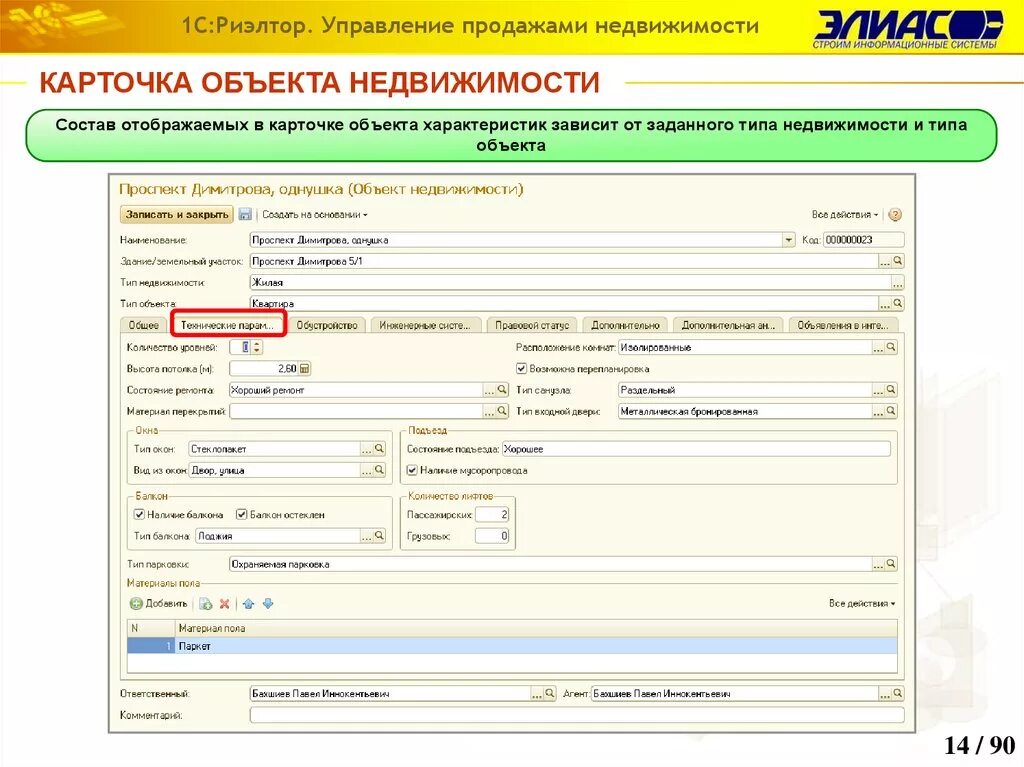This screenshot has width=1024, height=767.
Task: Click ellipsis selector for Тип недвижимости
Action: (x=898, y=282)
